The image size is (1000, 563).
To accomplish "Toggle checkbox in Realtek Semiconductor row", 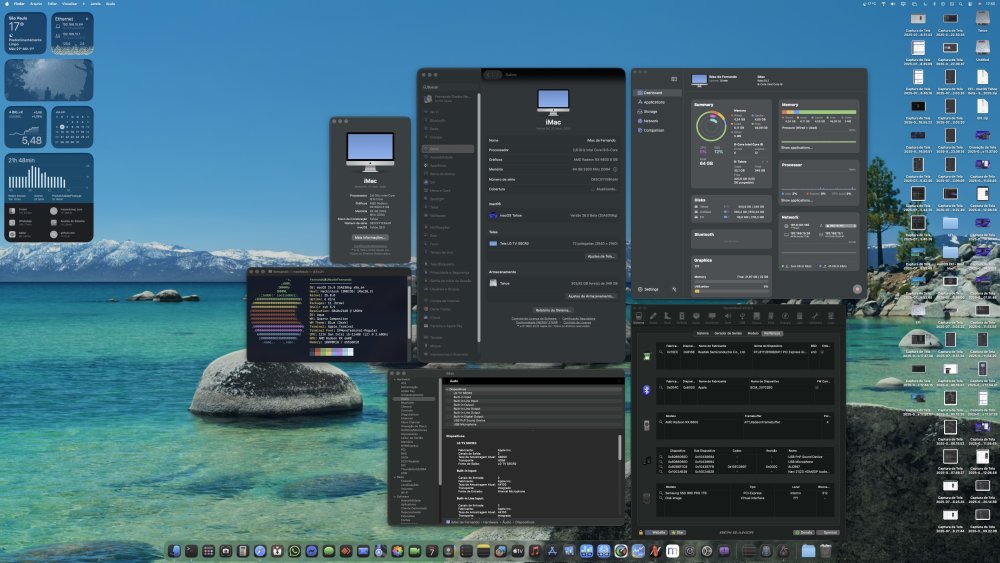I will point(822,352).
